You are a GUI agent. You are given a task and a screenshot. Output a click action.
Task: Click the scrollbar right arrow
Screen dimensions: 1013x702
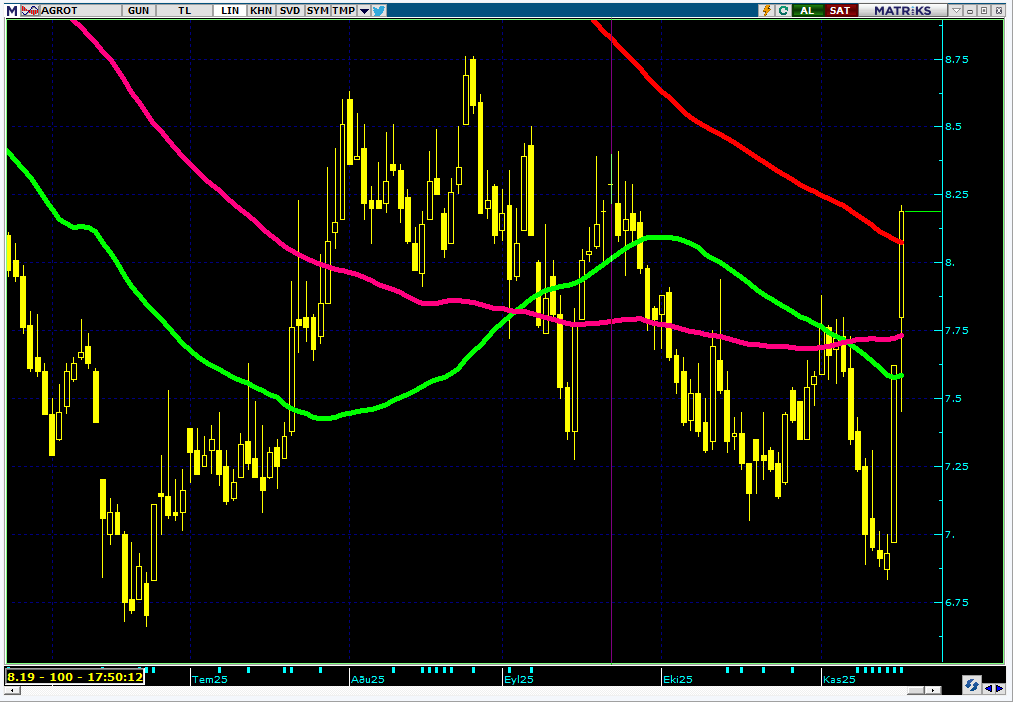click(933, 690)
